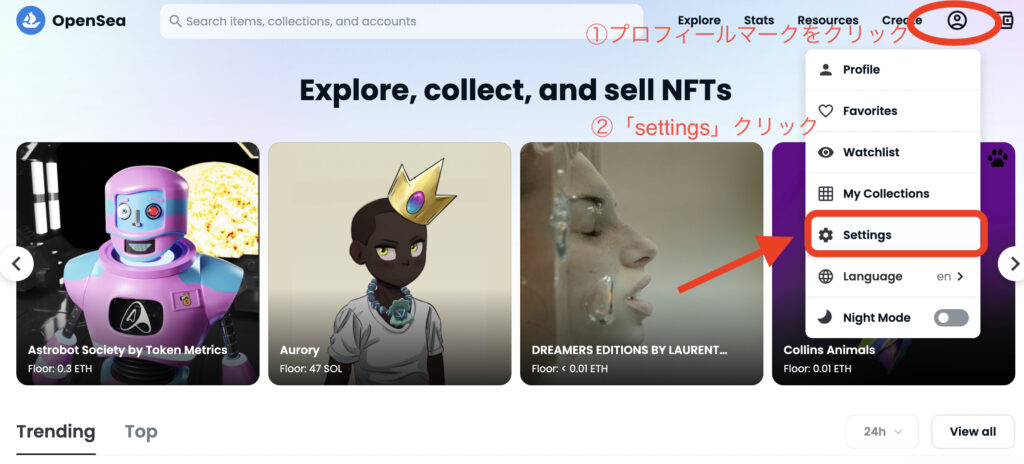Click the My Collections grid icon
Image resolution: width=1024 pixels, height=464 pixels.
pos(826,193)
